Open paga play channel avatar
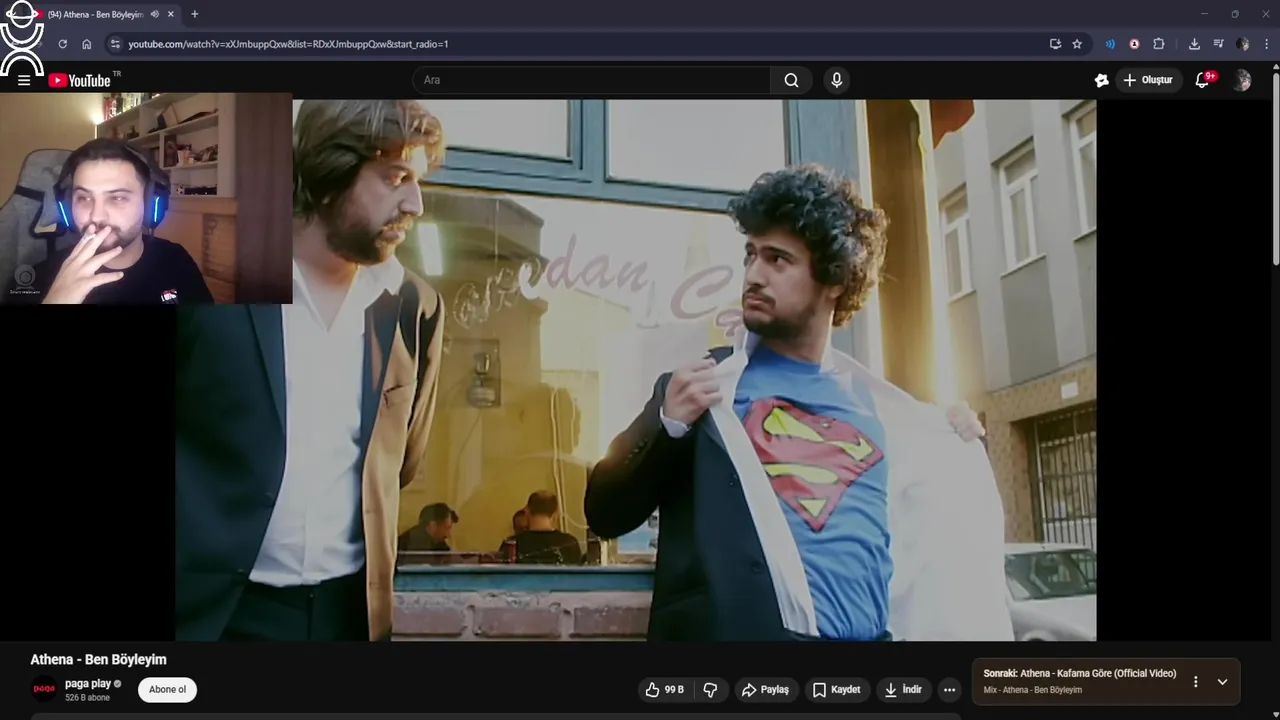 coord(44,689)
